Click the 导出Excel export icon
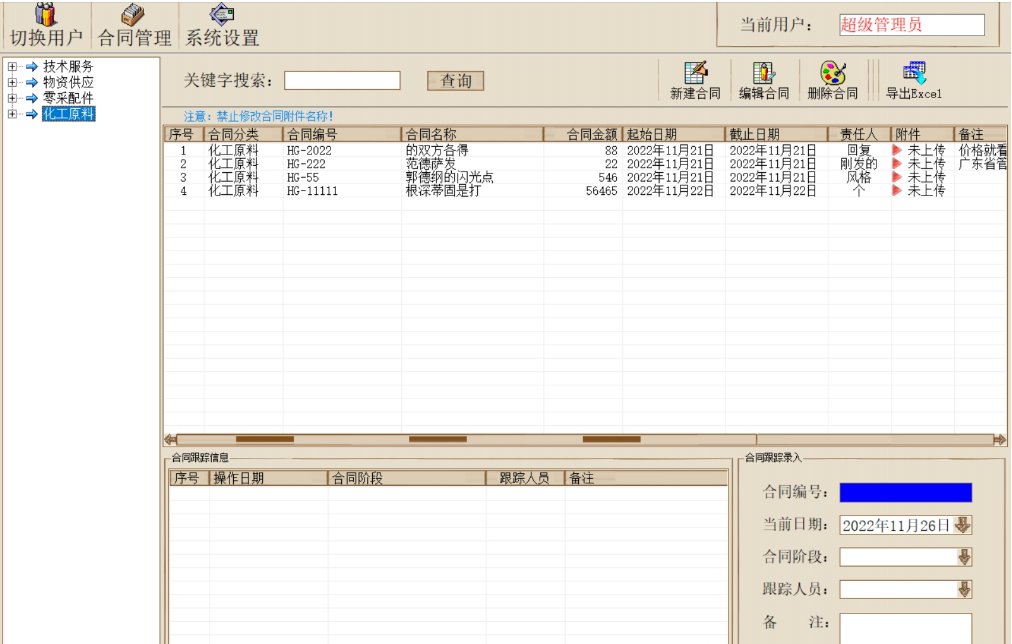 point(914,74)
